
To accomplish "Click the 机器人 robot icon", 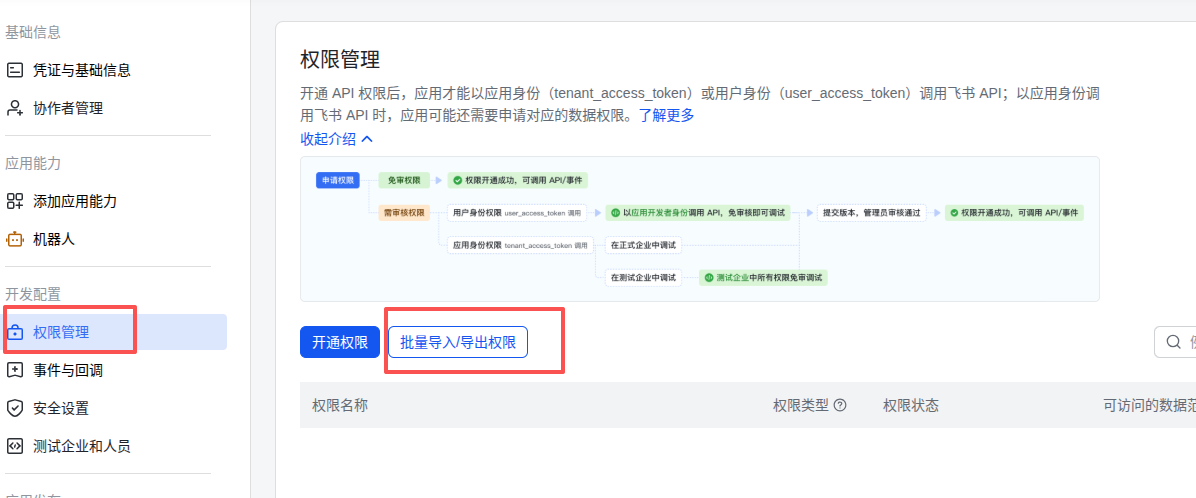I will pyautogui.click(x=15, y=239).
